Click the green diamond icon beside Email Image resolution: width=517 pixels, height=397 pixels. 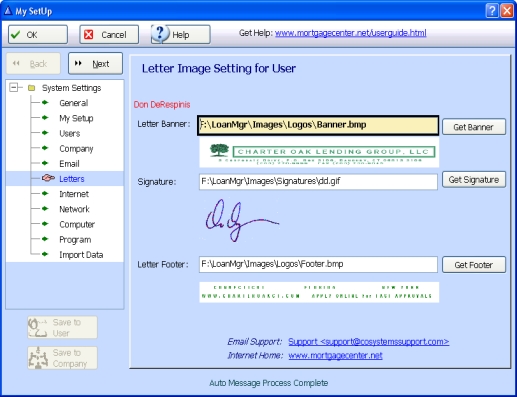[45, 163]
